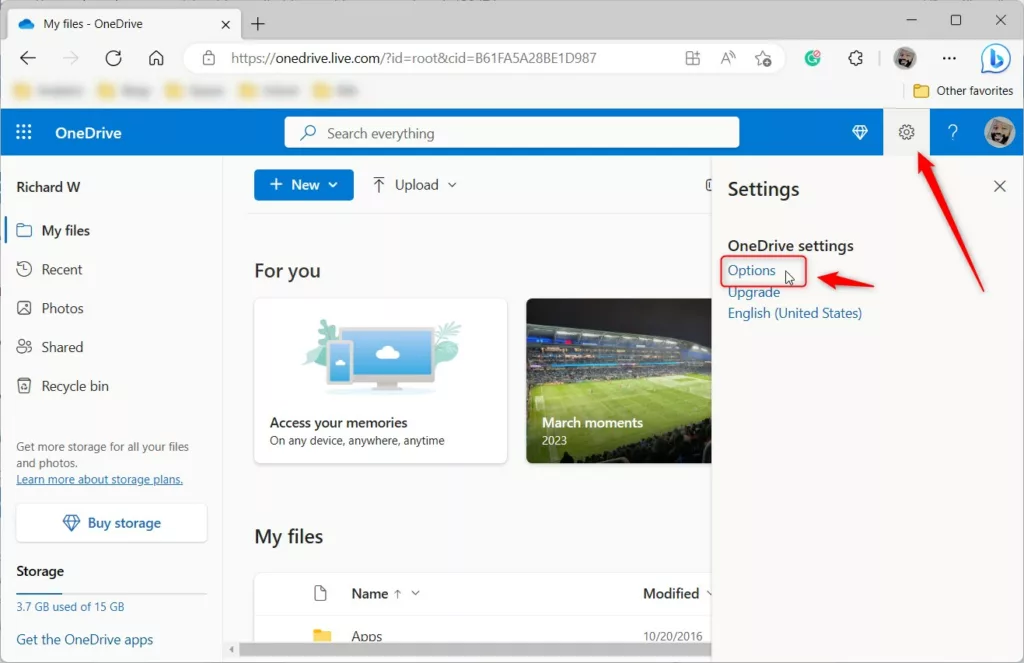
Task: Go to My files in sidebar
Action: [65, 231]
